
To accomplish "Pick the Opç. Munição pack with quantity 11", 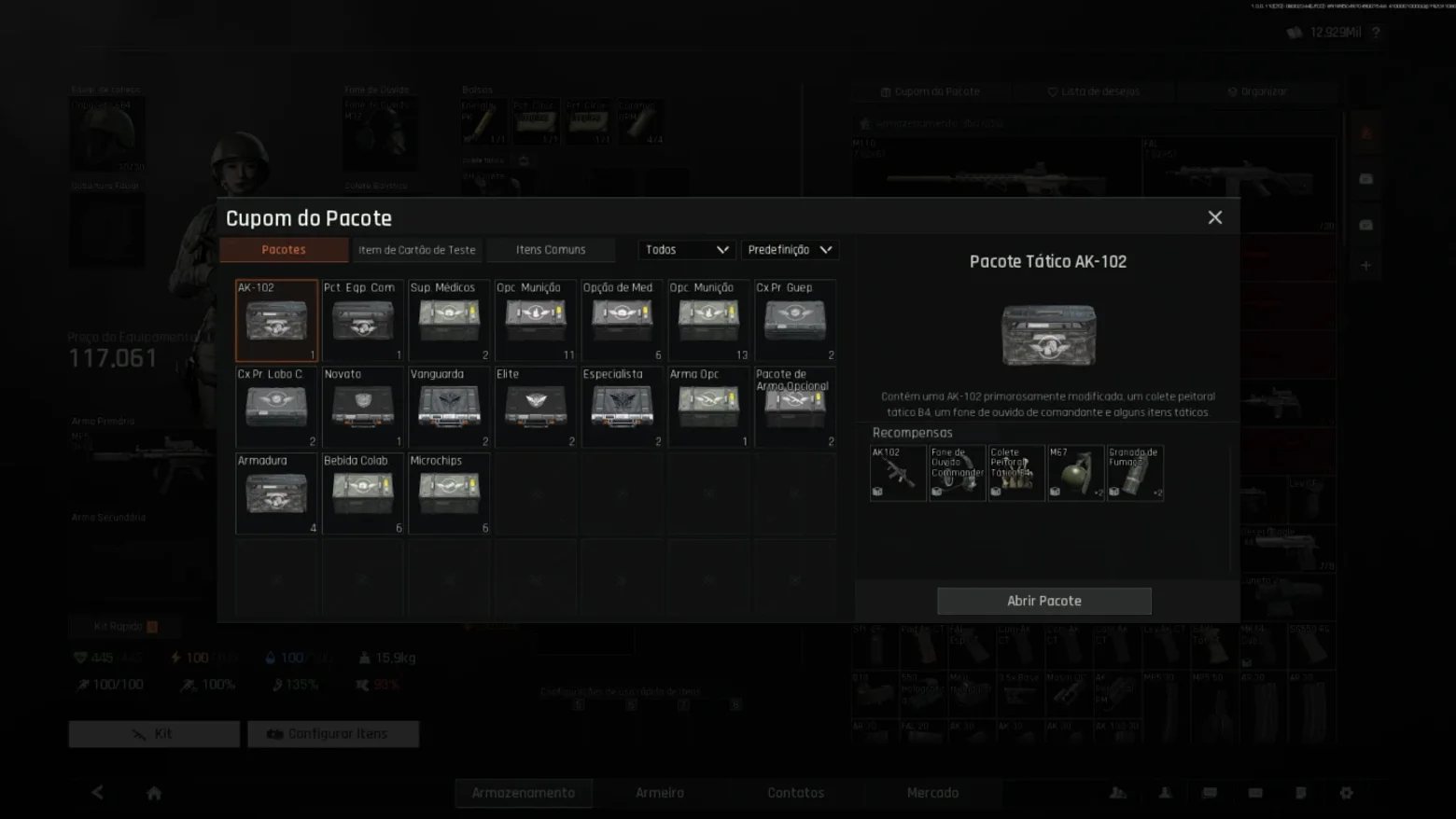I will (x=536, y=320).
